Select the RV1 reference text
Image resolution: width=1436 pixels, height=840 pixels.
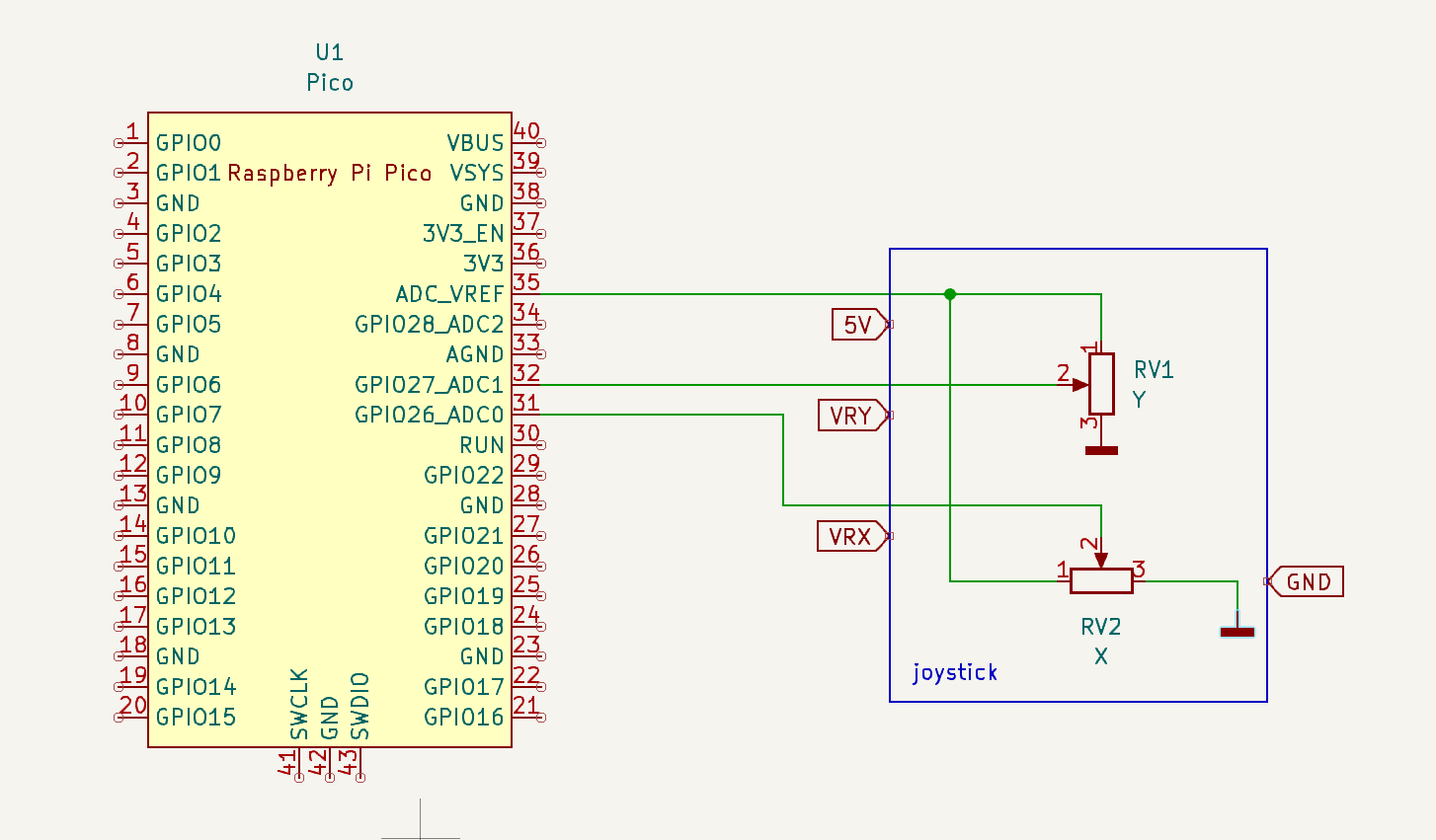pyautogui.click(x=1154, y=370)
